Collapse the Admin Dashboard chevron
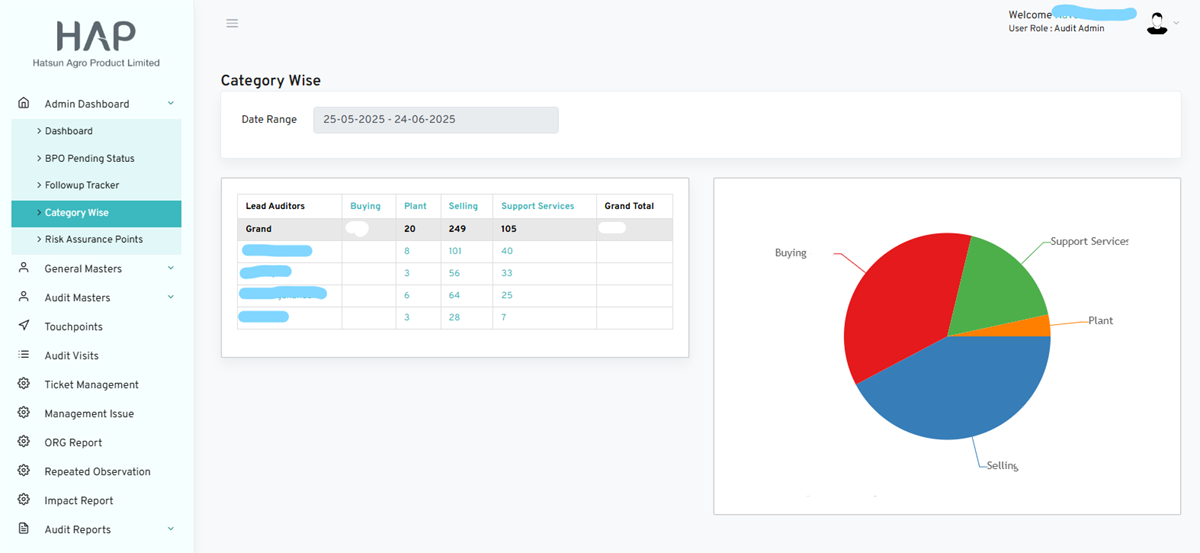 [171, 103]
